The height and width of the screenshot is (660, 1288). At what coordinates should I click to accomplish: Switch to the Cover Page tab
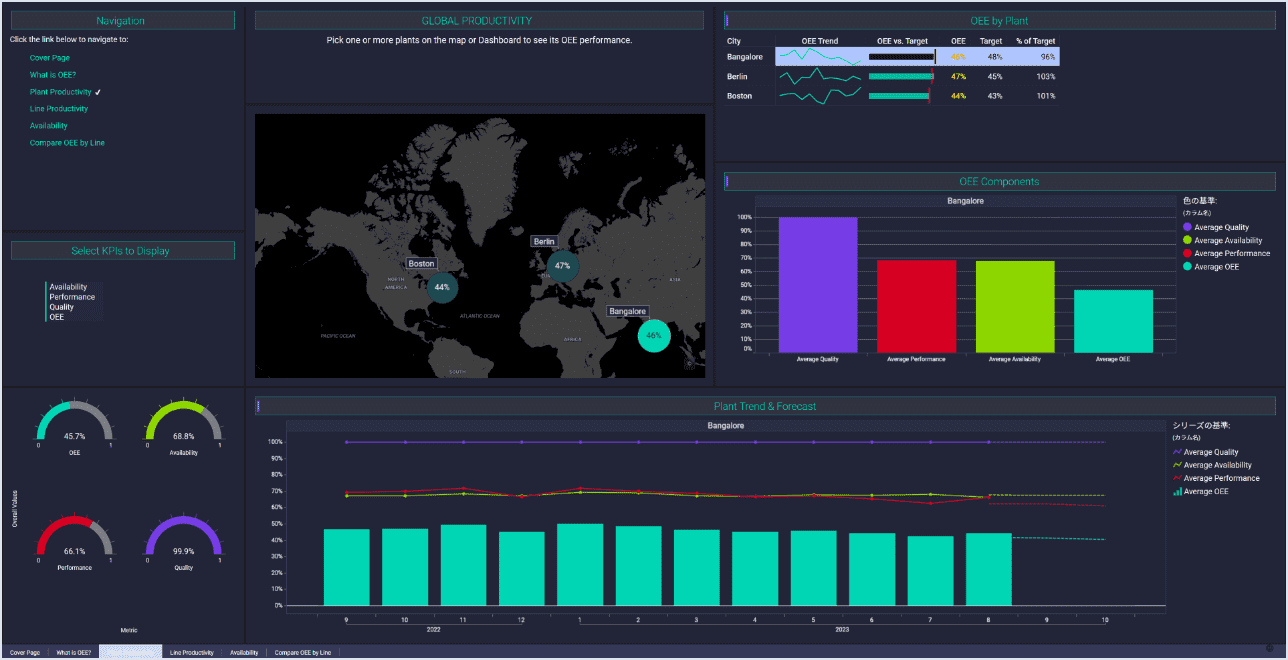point(24,652)
